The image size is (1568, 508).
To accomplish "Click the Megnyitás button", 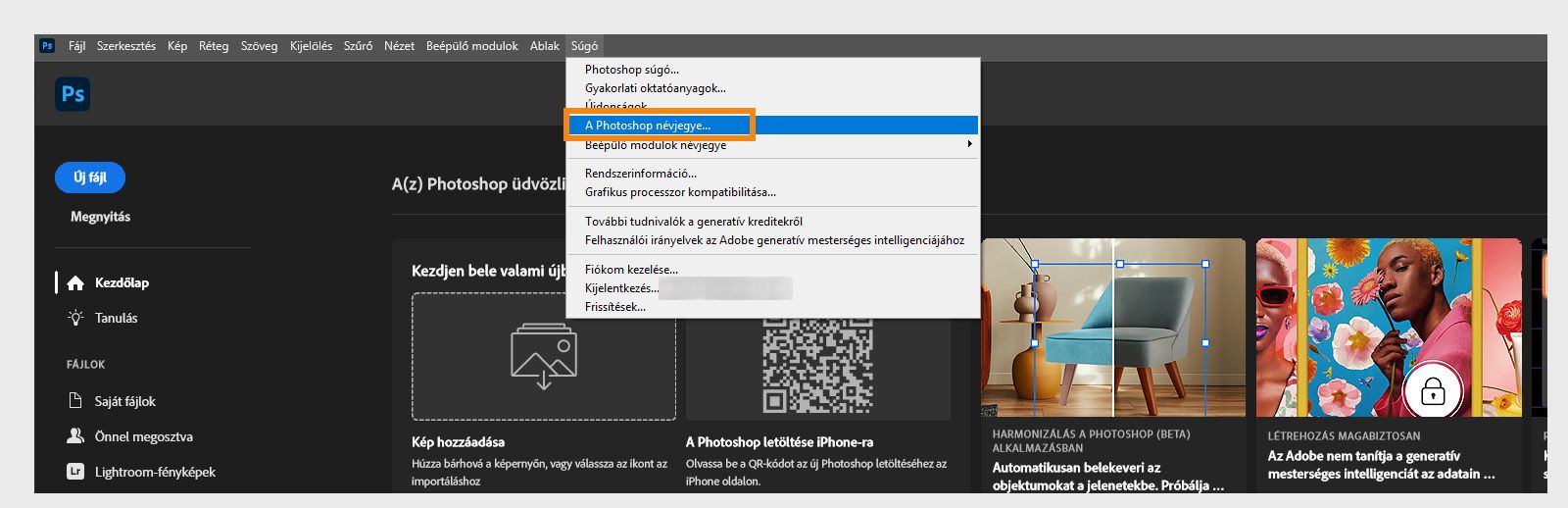I will (100, 217).
